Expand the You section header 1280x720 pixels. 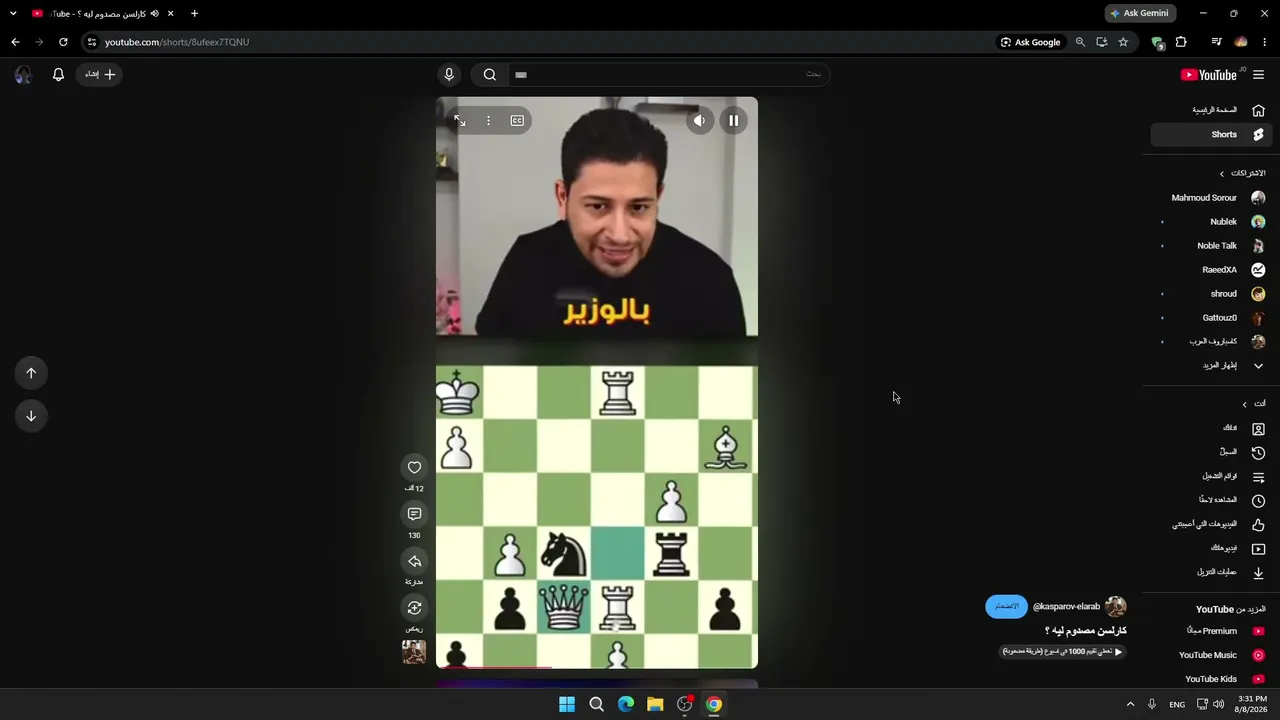tap(1253, 404)
